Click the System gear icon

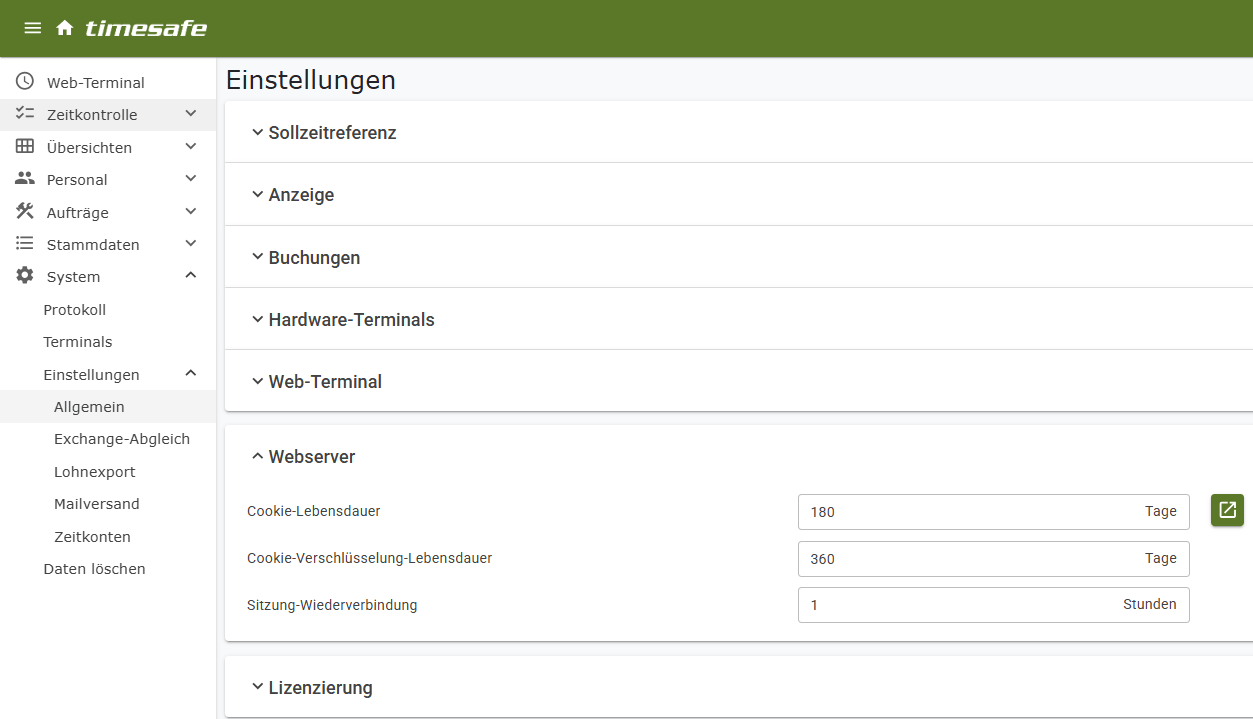[x=25, y=276]
